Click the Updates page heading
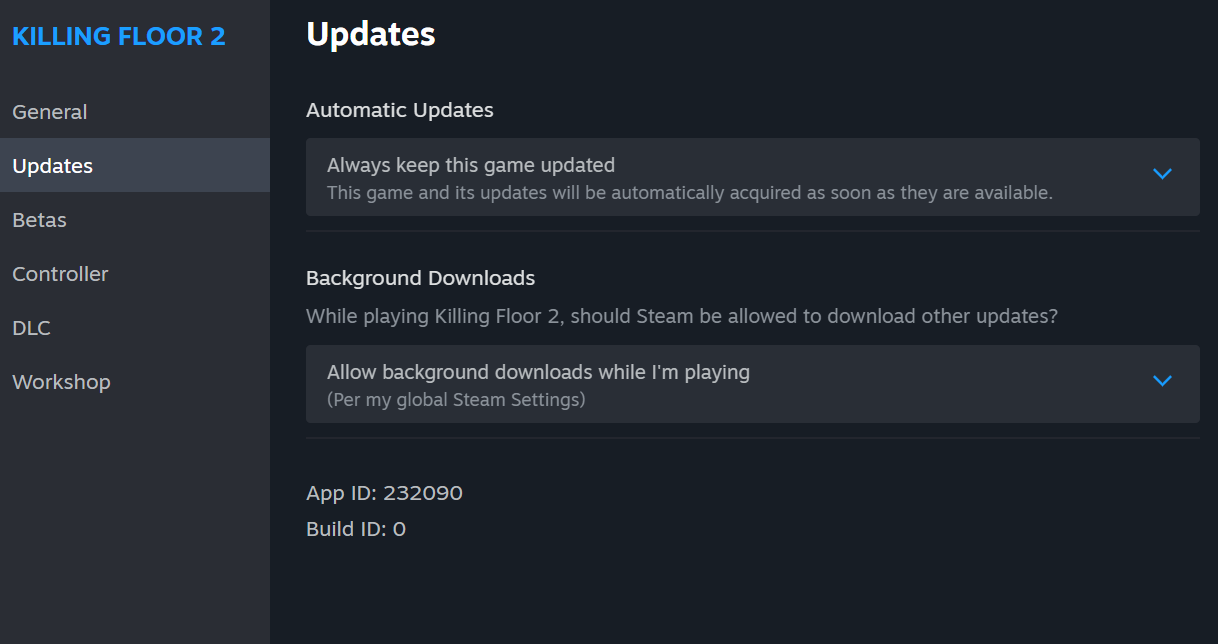 click(x=370, y=34)
